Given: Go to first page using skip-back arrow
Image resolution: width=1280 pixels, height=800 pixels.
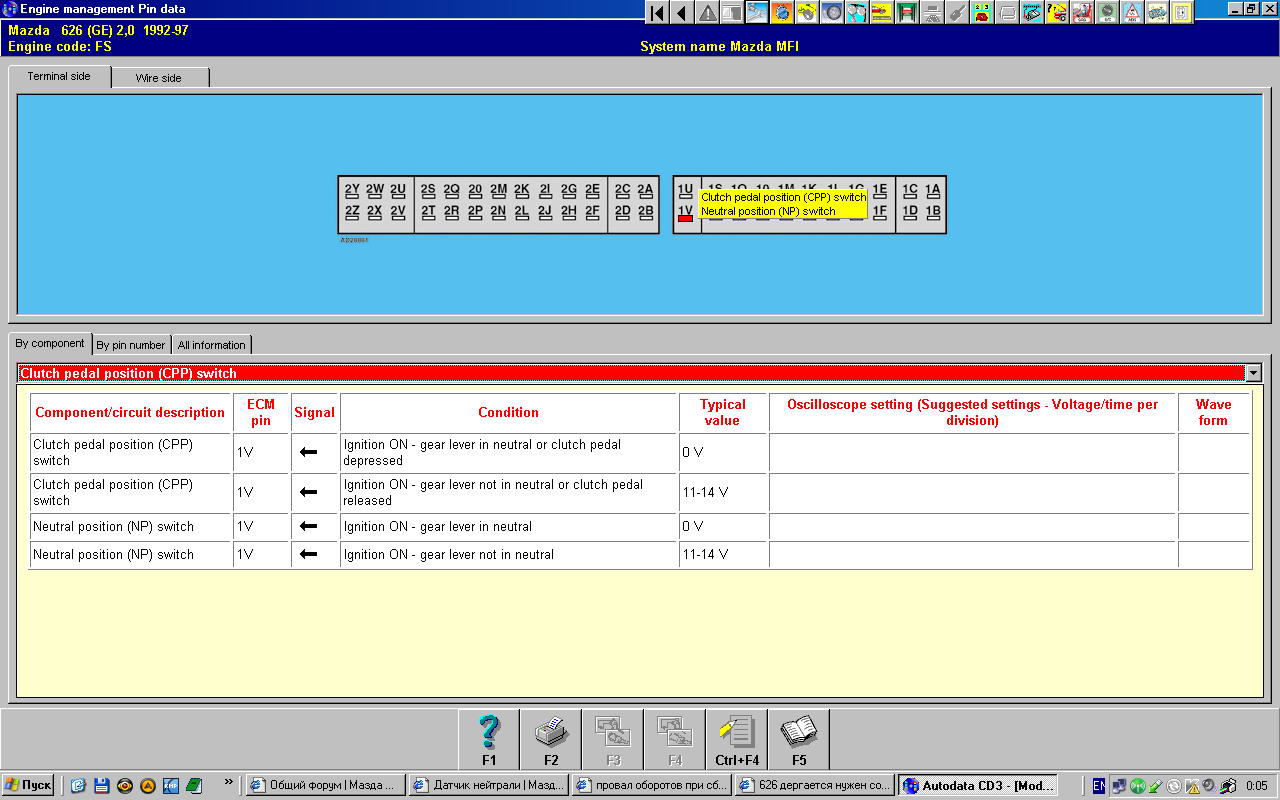Looking at the screenshot, I should tap(657, 13).
